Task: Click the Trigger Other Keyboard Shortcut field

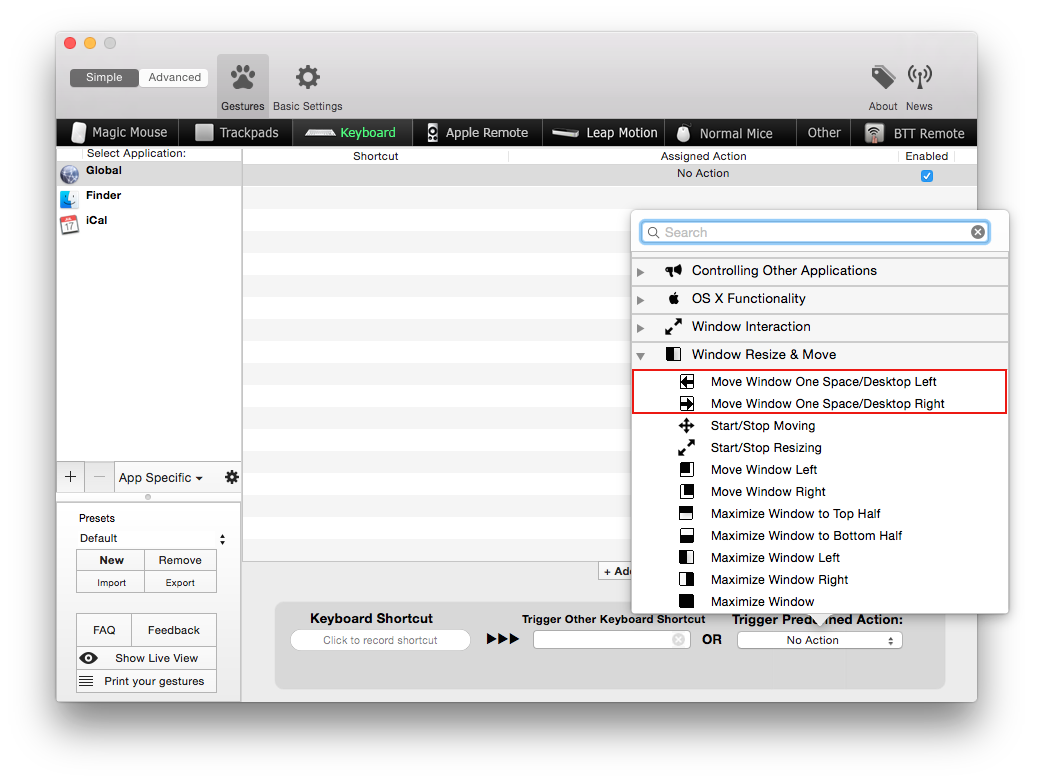Action: tap(612, 640)
